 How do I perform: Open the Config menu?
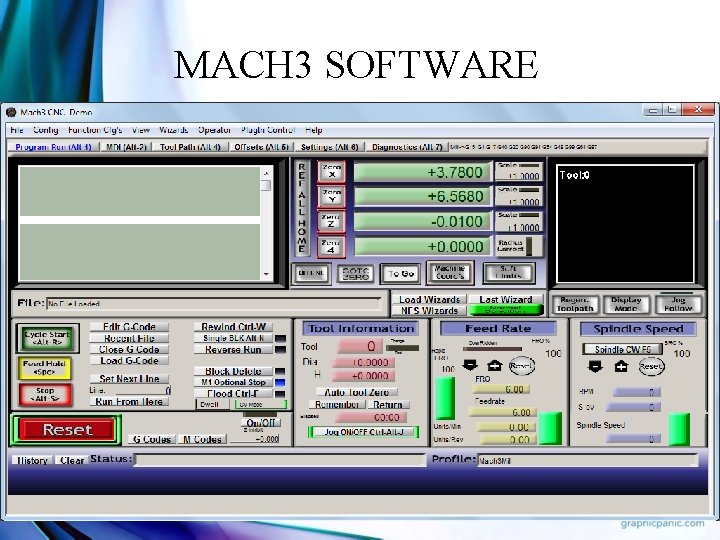click(45, 130)
